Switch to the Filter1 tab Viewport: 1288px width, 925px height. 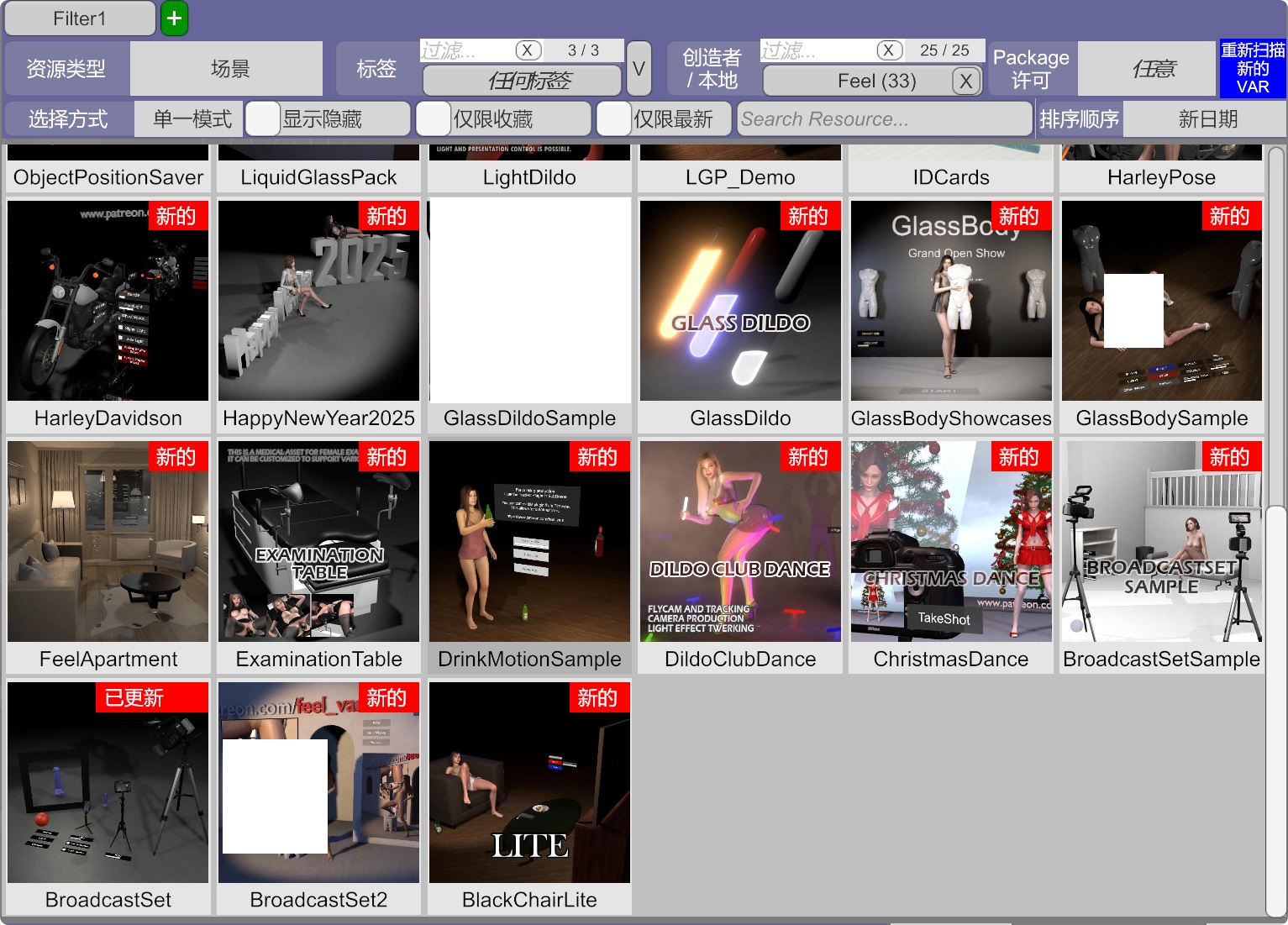80,18
